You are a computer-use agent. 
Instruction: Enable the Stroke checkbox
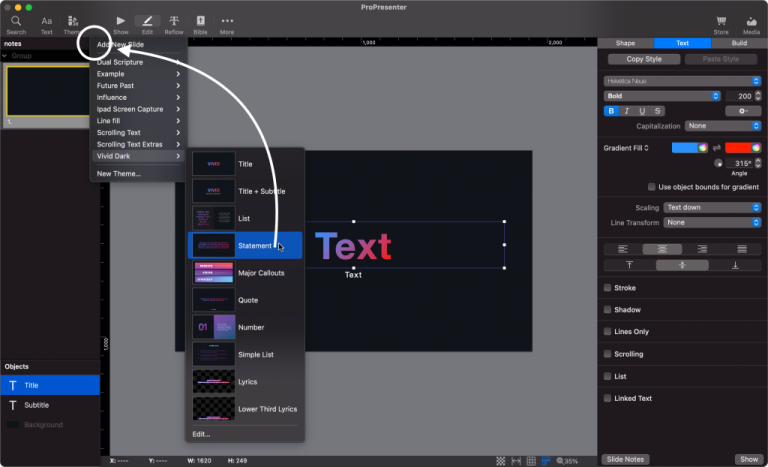coord(607,288)
